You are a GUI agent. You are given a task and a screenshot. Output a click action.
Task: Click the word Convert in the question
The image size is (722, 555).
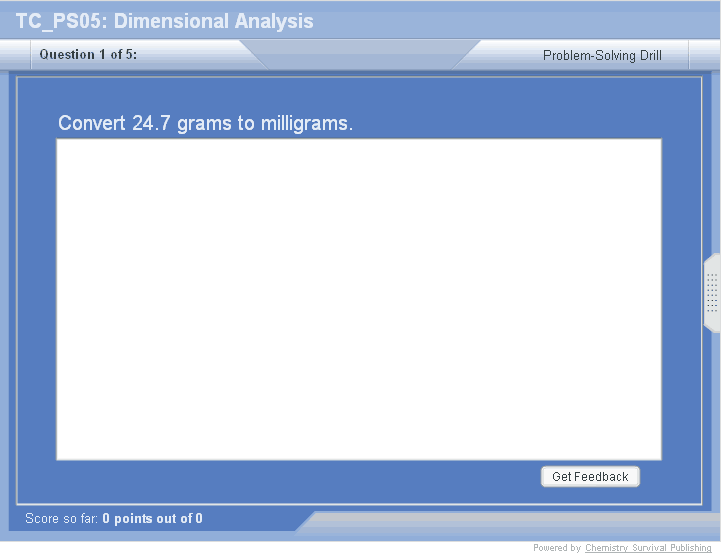point(92,124)
